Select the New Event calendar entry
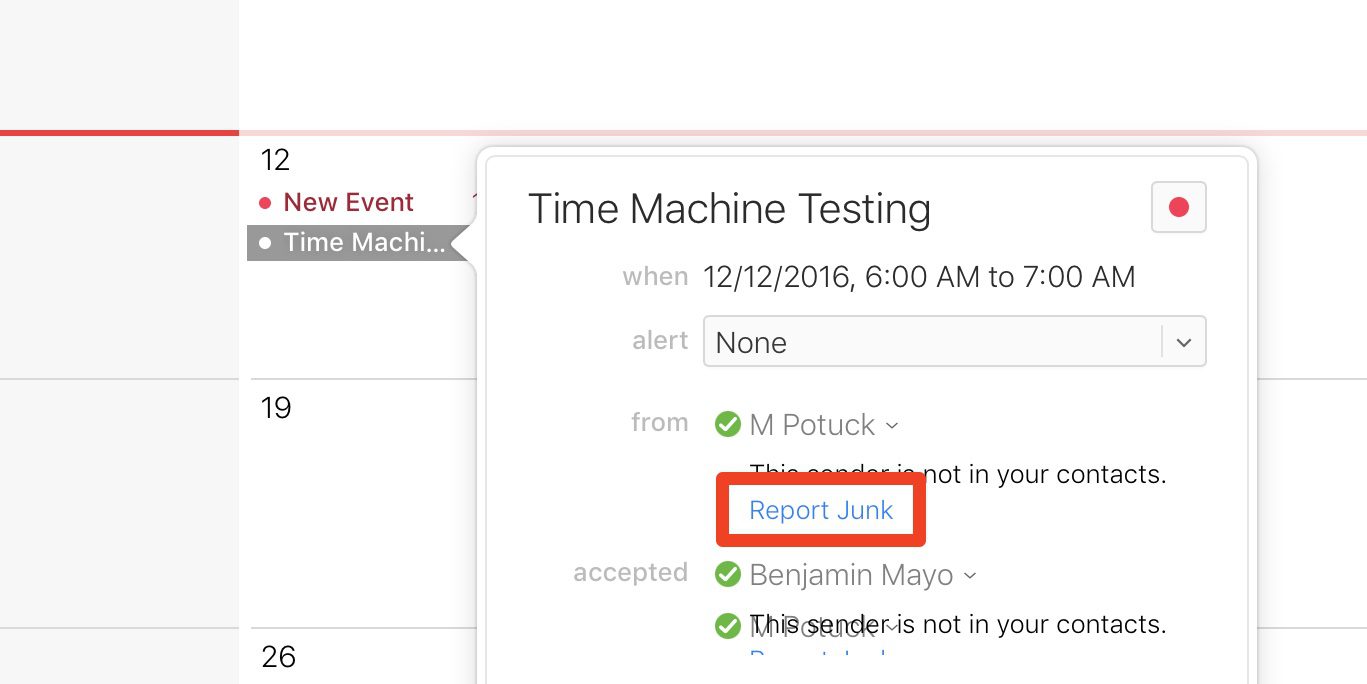The width and height of the screenshot is (1367, 684). (x=348, y=203)
